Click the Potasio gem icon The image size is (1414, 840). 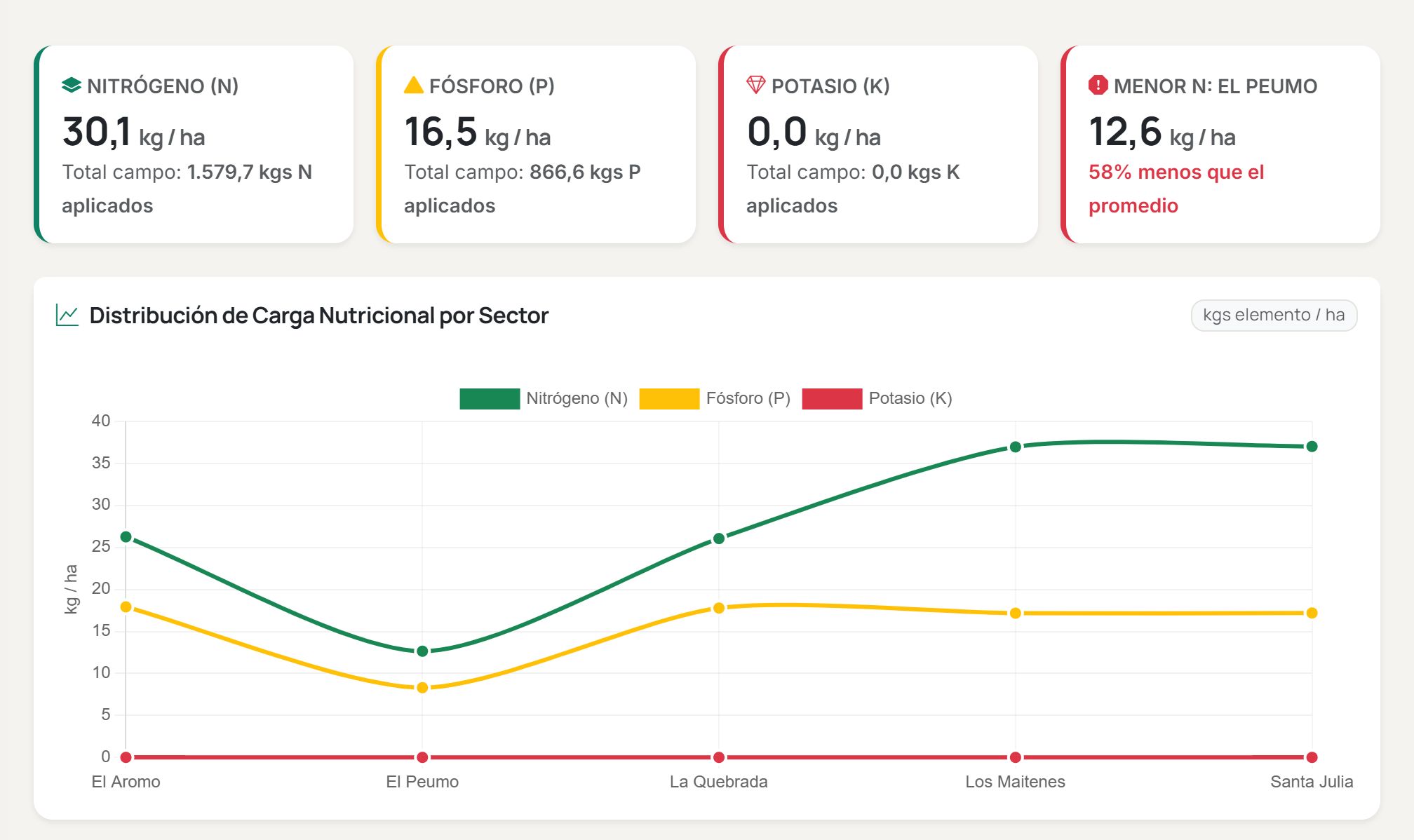[x=756, y=86]
